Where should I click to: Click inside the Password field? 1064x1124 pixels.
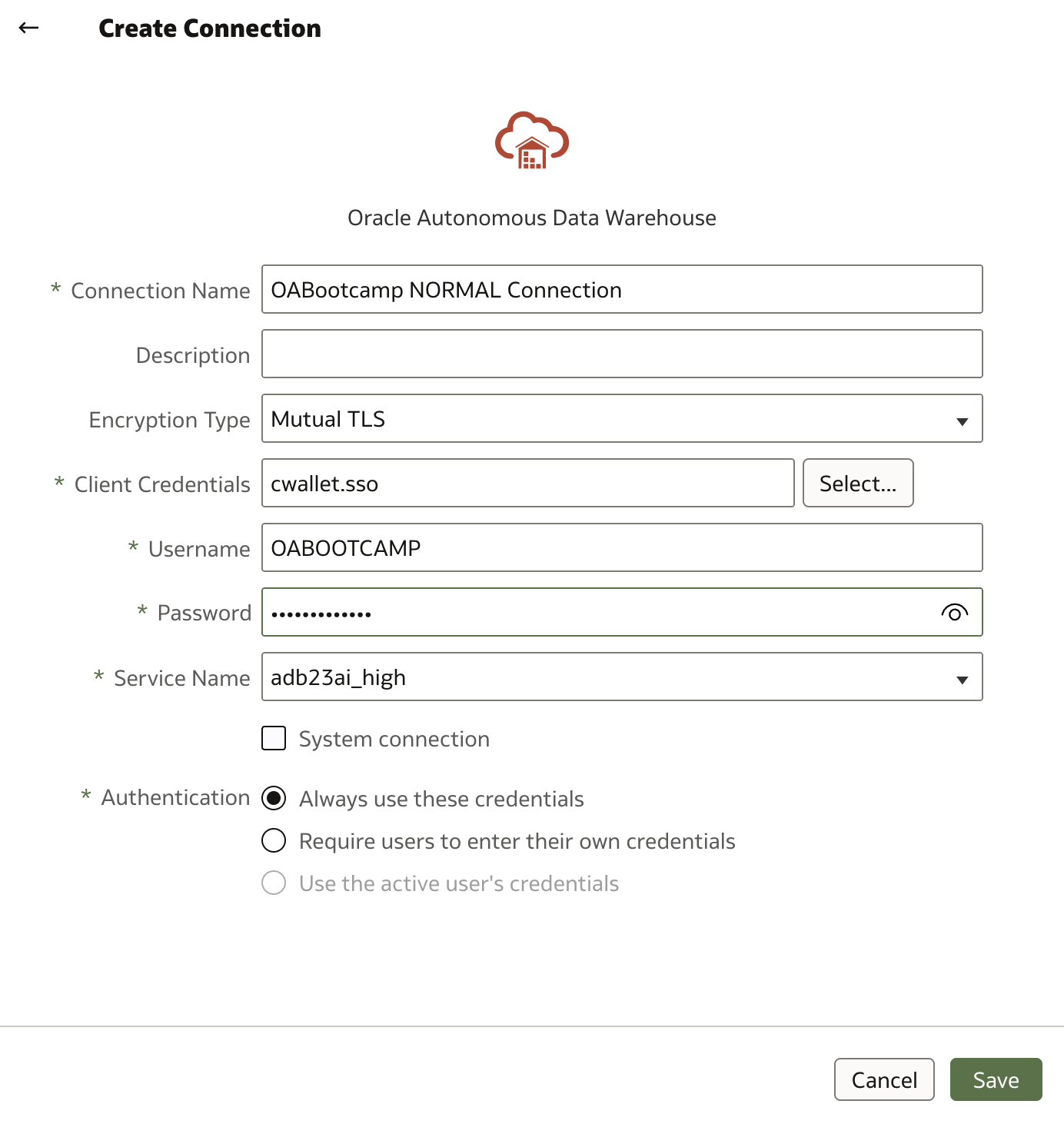click(x=600, y=612)
